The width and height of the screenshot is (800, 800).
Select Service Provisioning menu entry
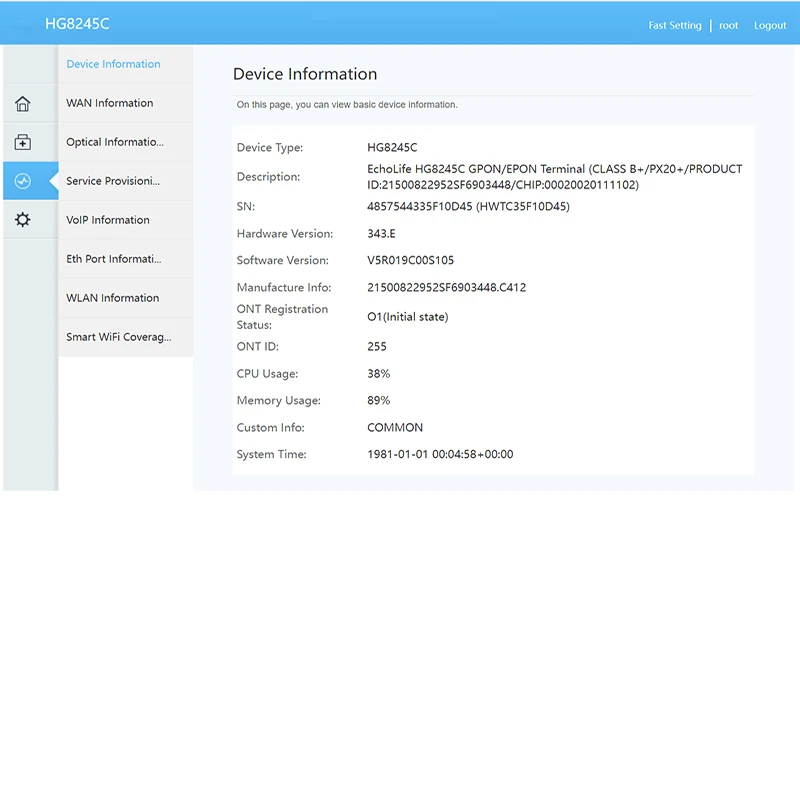click(113, 181)
